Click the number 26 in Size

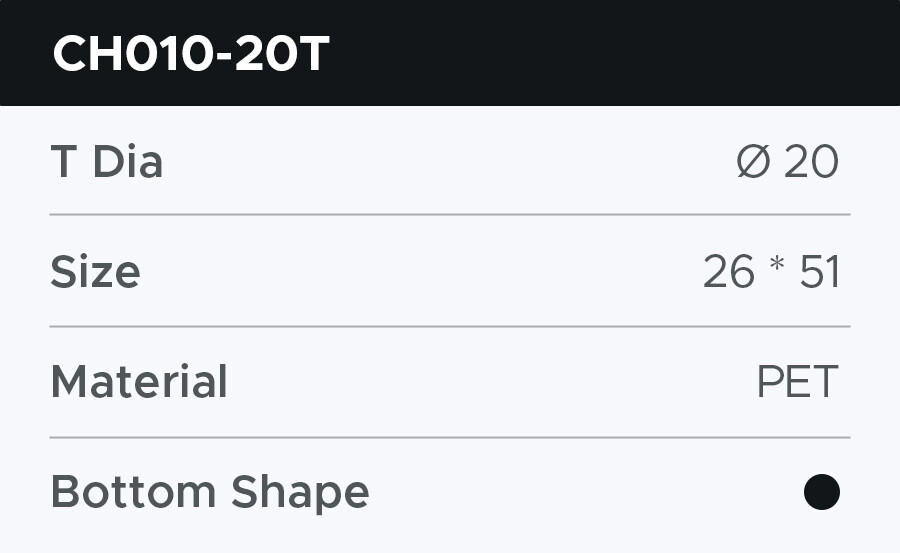tap(728, 272)
